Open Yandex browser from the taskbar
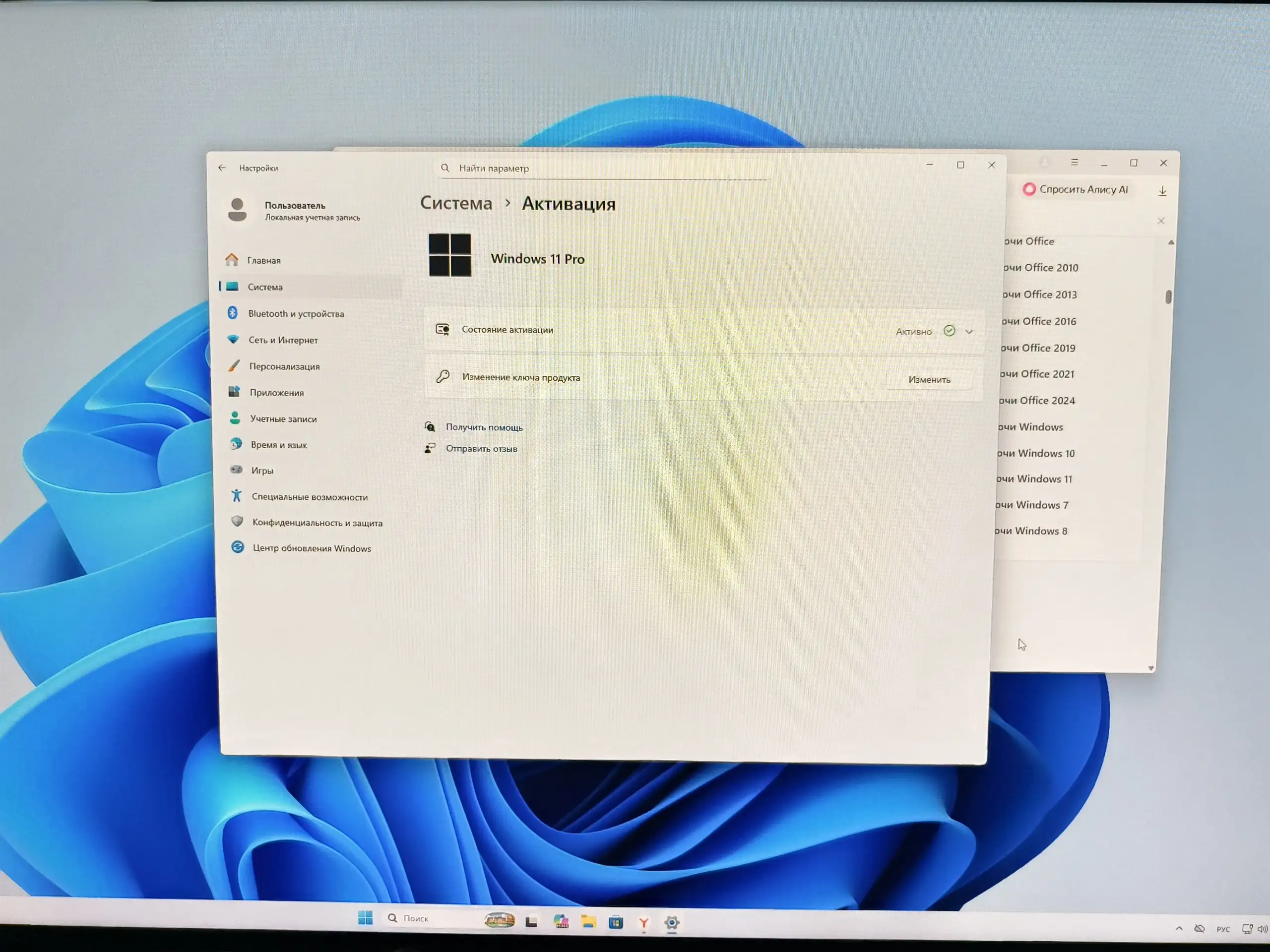Image resolution: width=1270 pixels, height=952 pixels. (643, 923)
